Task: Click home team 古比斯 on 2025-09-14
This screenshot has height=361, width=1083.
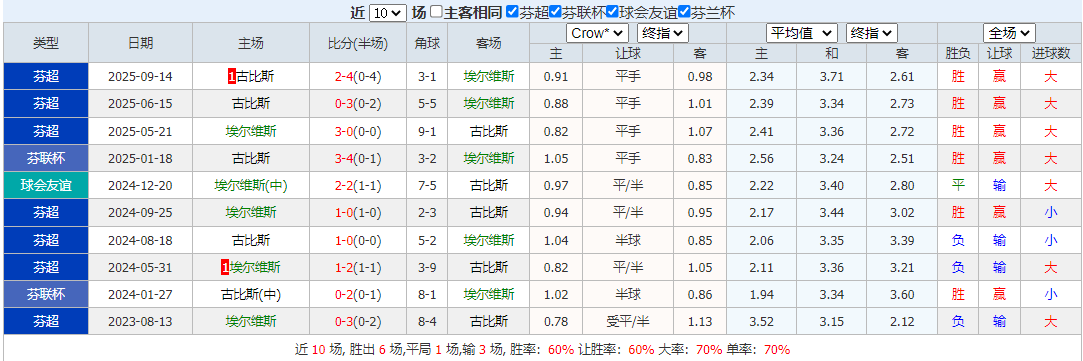Action: (255, 77)
